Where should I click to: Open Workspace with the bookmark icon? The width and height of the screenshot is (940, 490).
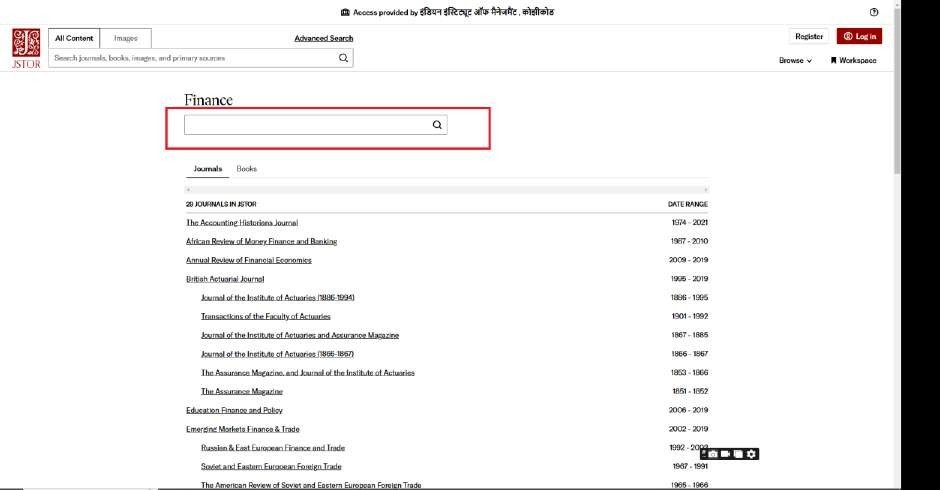point(853,60)
